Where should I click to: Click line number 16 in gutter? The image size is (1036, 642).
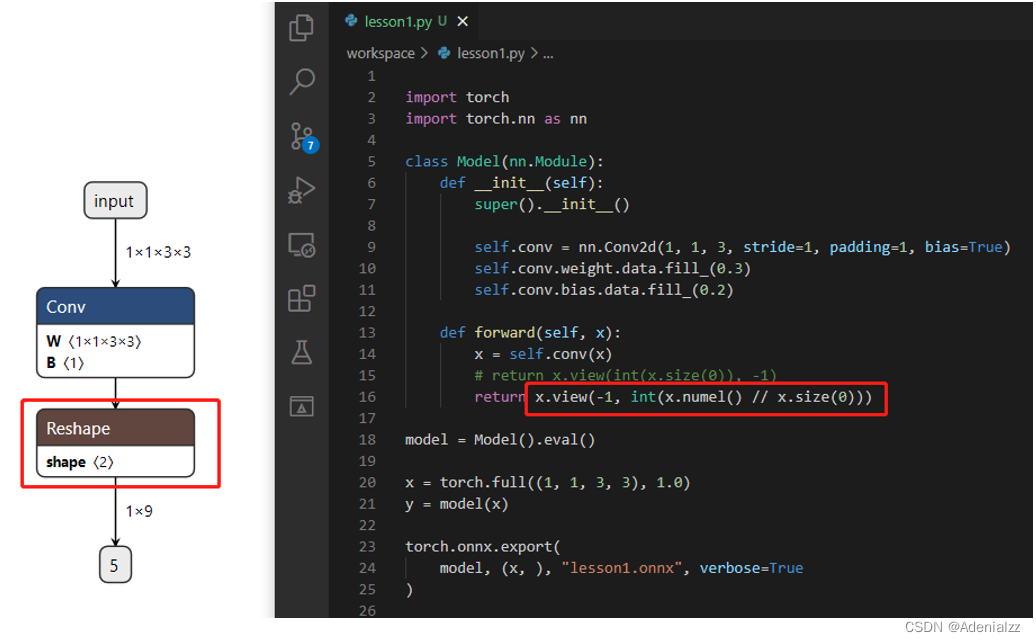(x=367, y=397)
